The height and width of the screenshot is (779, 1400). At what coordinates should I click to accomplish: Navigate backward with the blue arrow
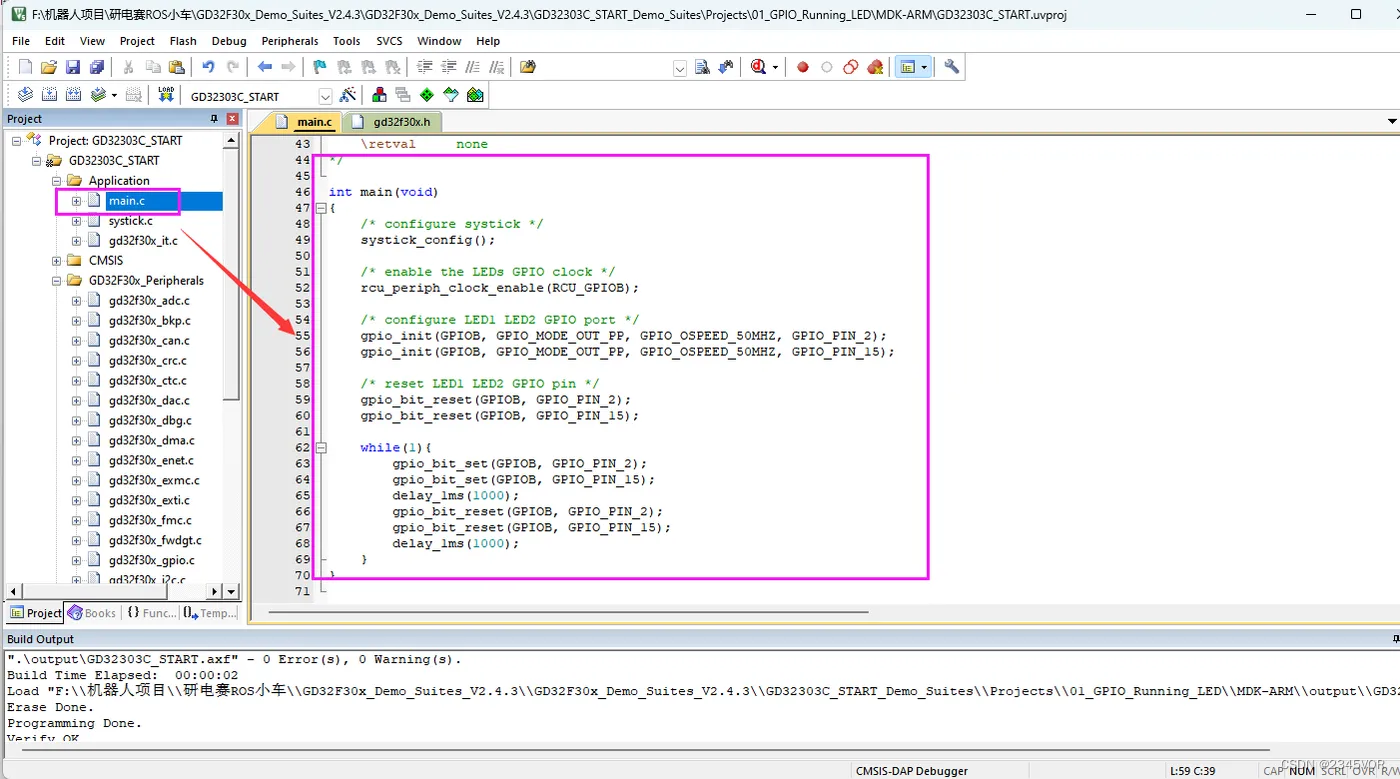point(264,67)
